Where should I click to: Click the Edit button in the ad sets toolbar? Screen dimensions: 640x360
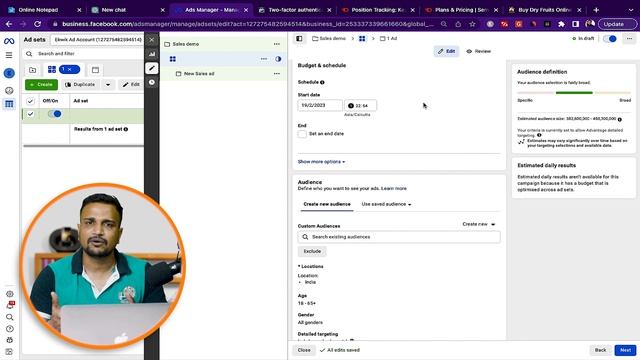point(131,84)
